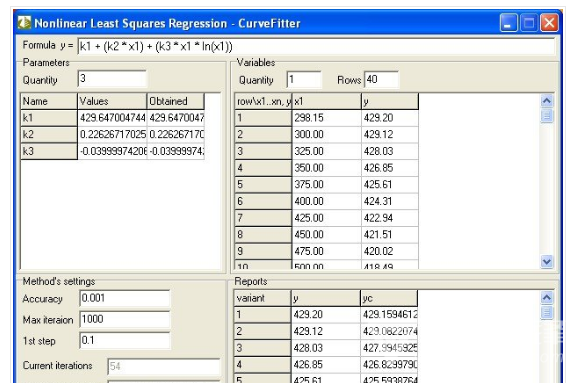The width and height of the screenshot is (582, 383).
Task: Select parameter row k1 name cell
Action: click(49, 118)
